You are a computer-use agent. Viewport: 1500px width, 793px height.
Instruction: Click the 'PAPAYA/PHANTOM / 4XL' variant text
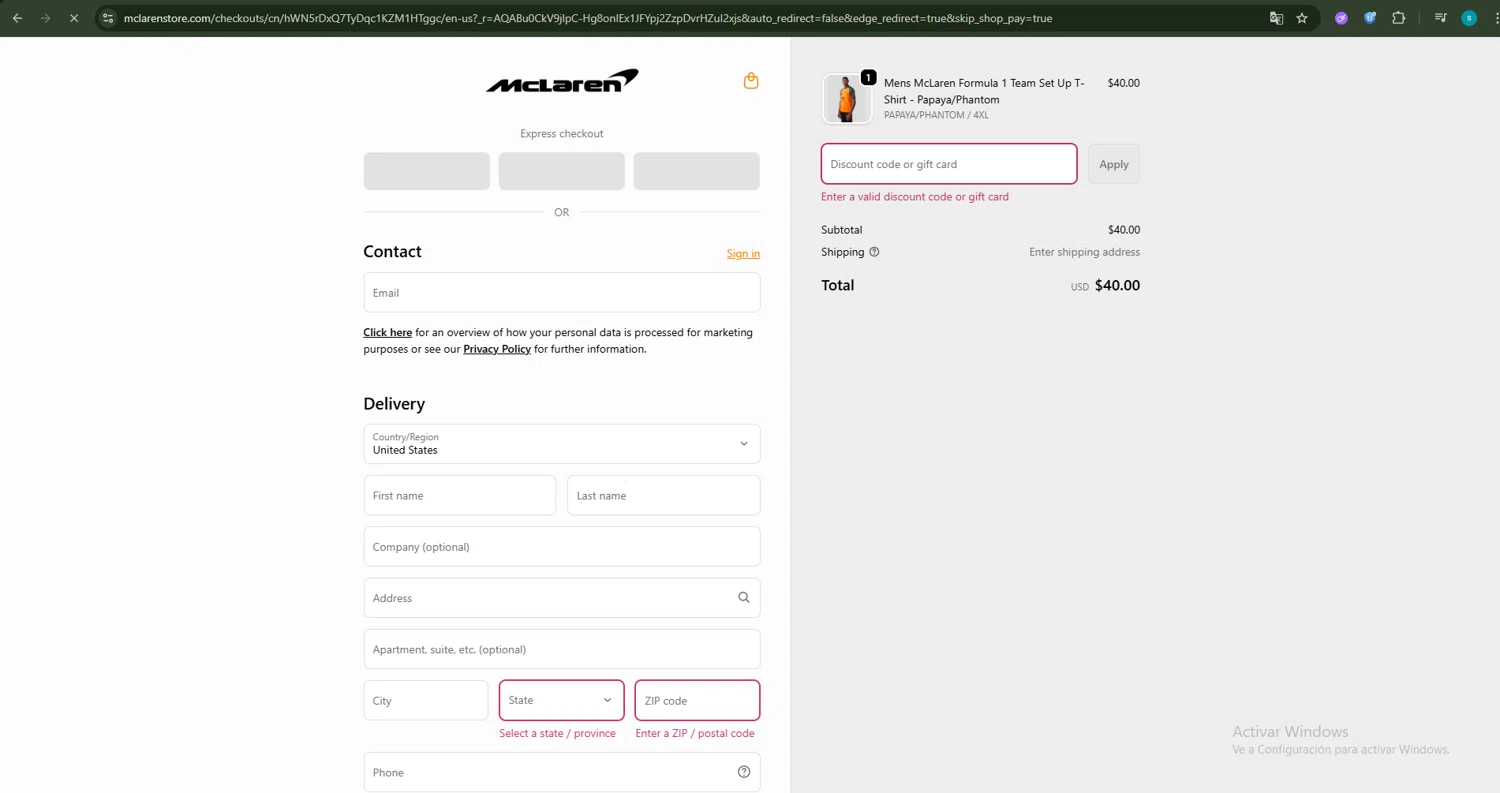[x=936, y=115]
